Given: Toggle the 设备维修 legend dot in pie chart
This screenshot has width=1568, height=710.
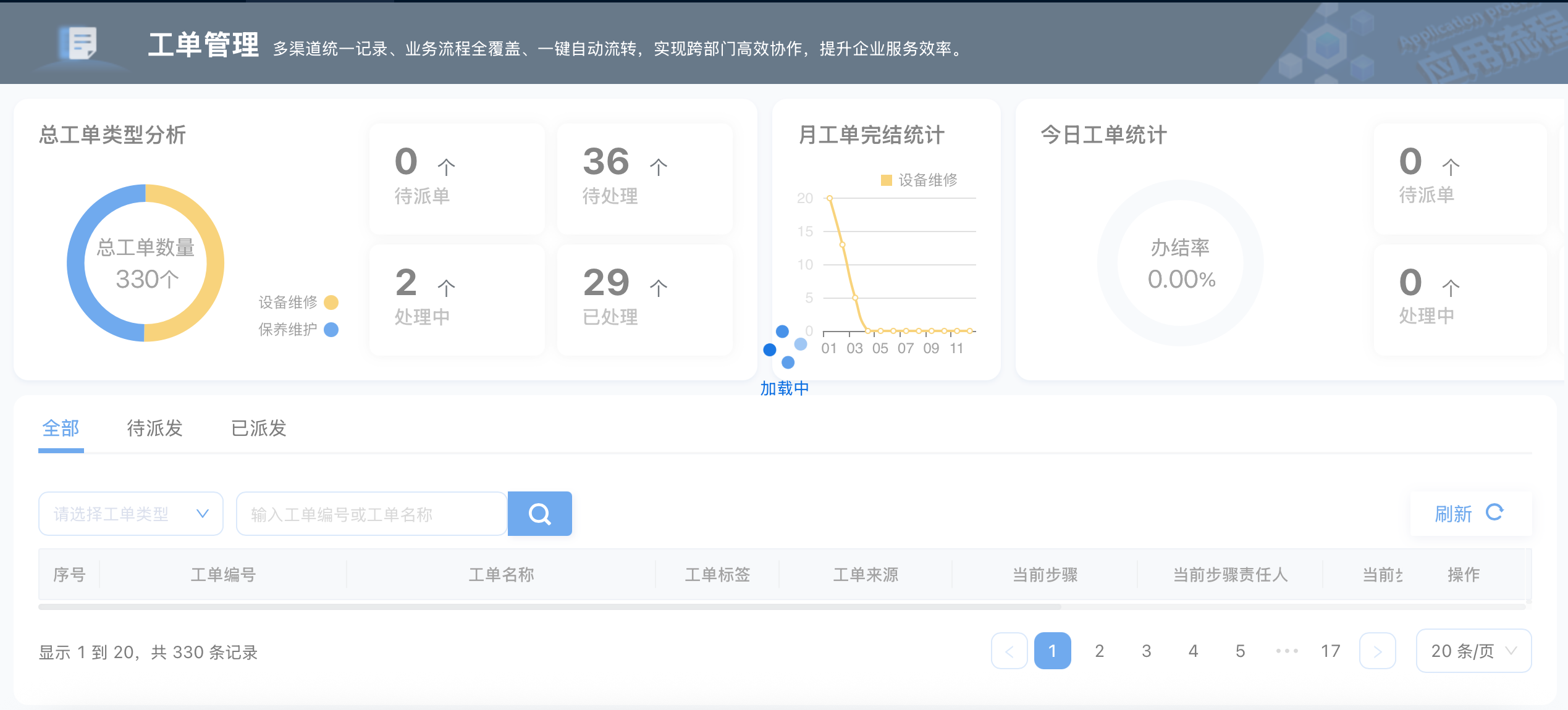Looking at the screenshot, I should (332, 303).
